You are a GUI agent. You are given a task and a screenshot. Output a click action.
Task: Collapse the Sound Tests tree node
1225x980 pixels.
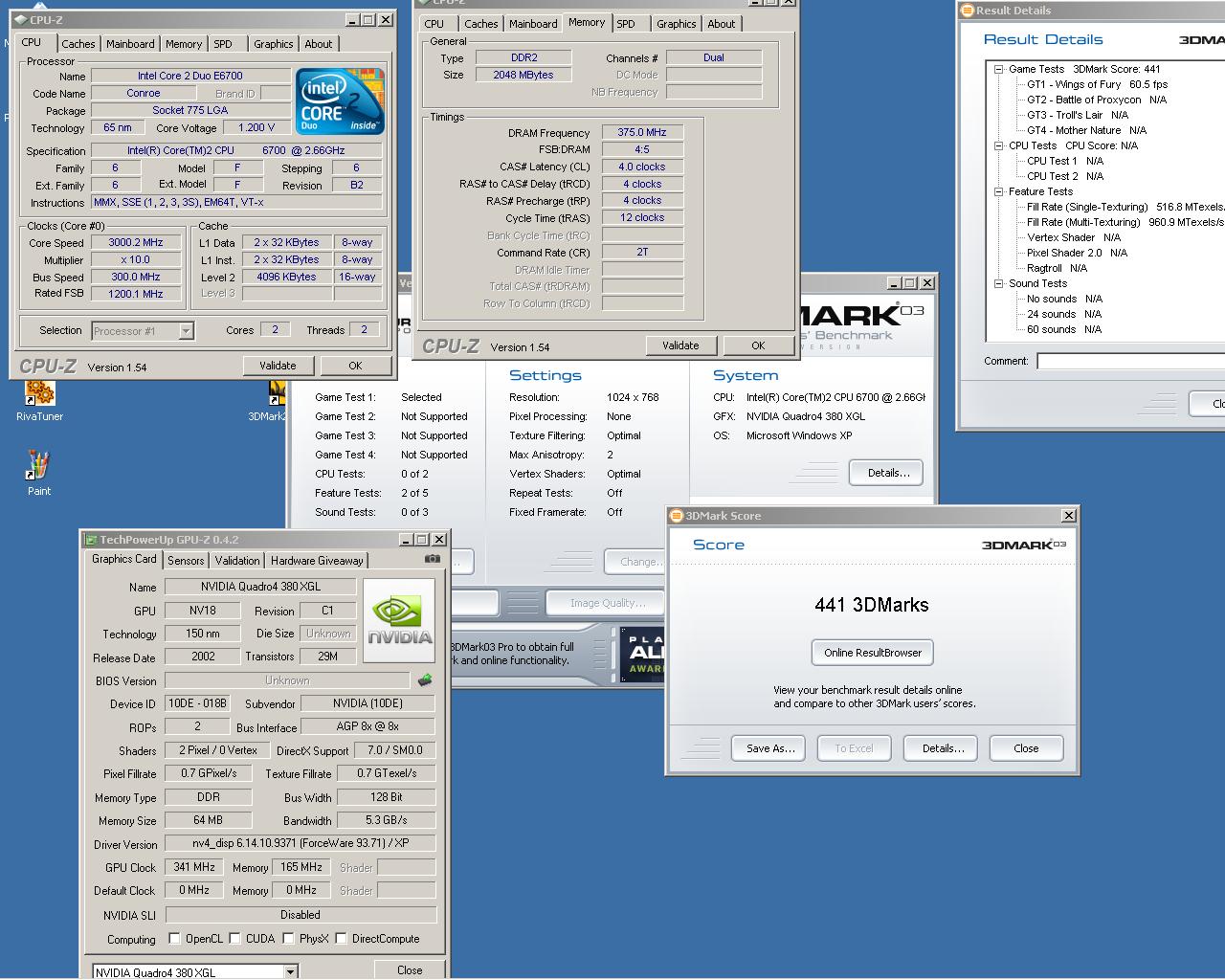[998, 283]
